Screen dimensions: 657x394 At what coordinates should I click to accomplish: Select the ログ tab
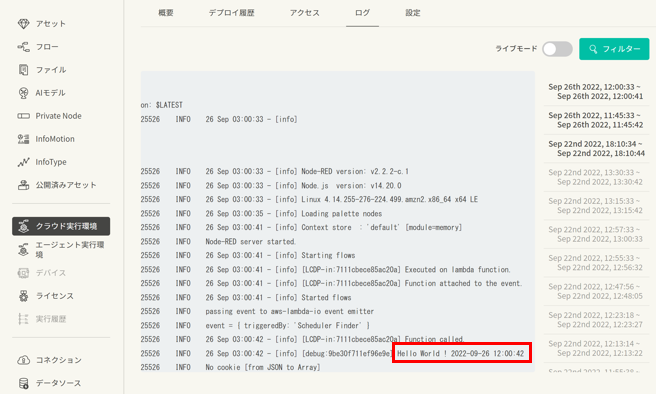tap(362, 13)
